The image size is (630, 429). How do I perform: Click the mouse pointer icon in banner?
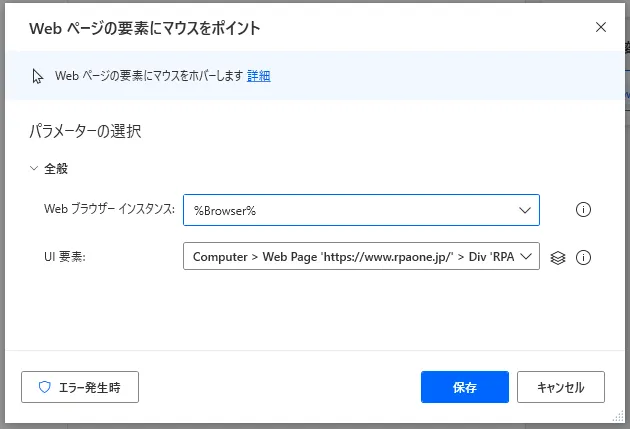pos(38,76)
